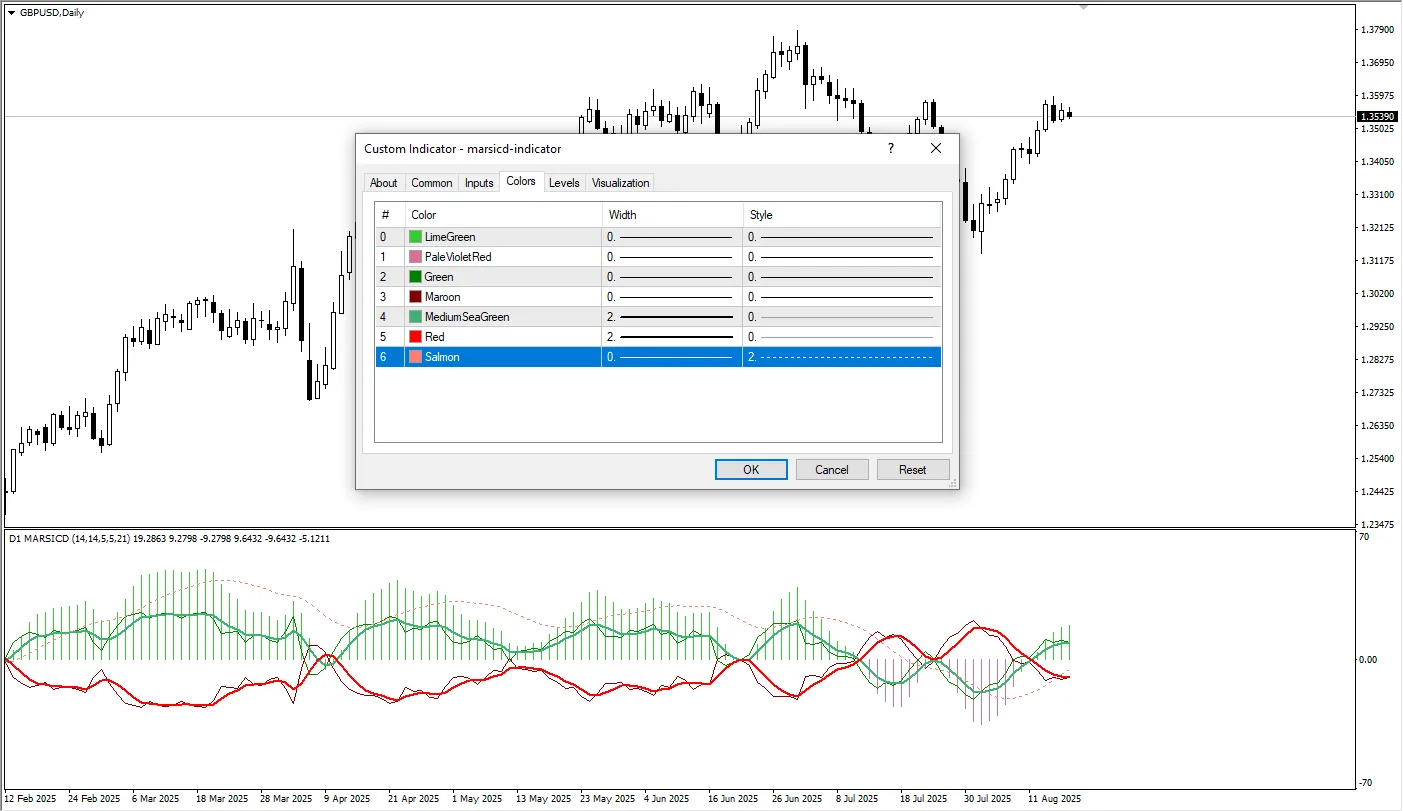Open the Levels tab
1403x811 pixels.
(564, 183)
